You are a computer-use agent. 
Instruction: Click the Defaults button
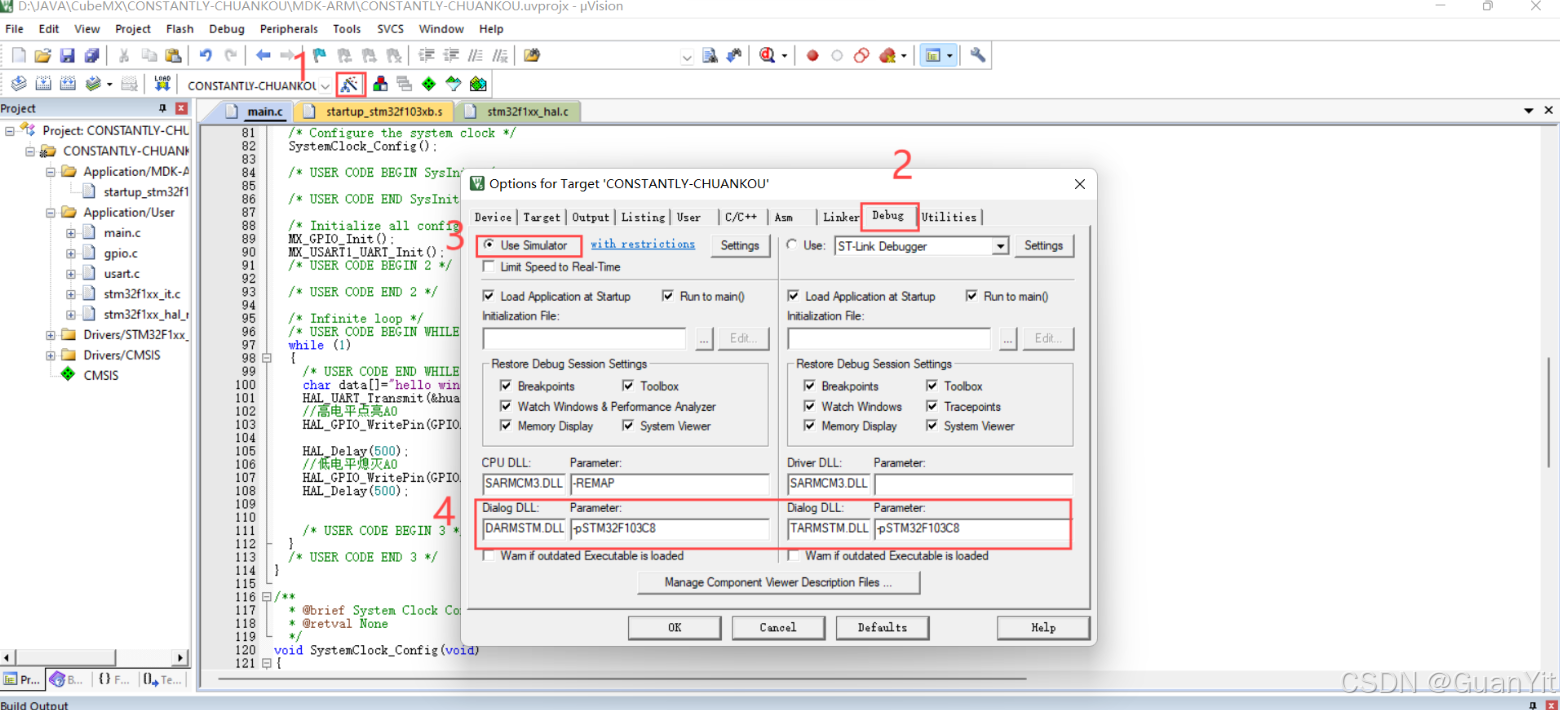coord(881,627)
